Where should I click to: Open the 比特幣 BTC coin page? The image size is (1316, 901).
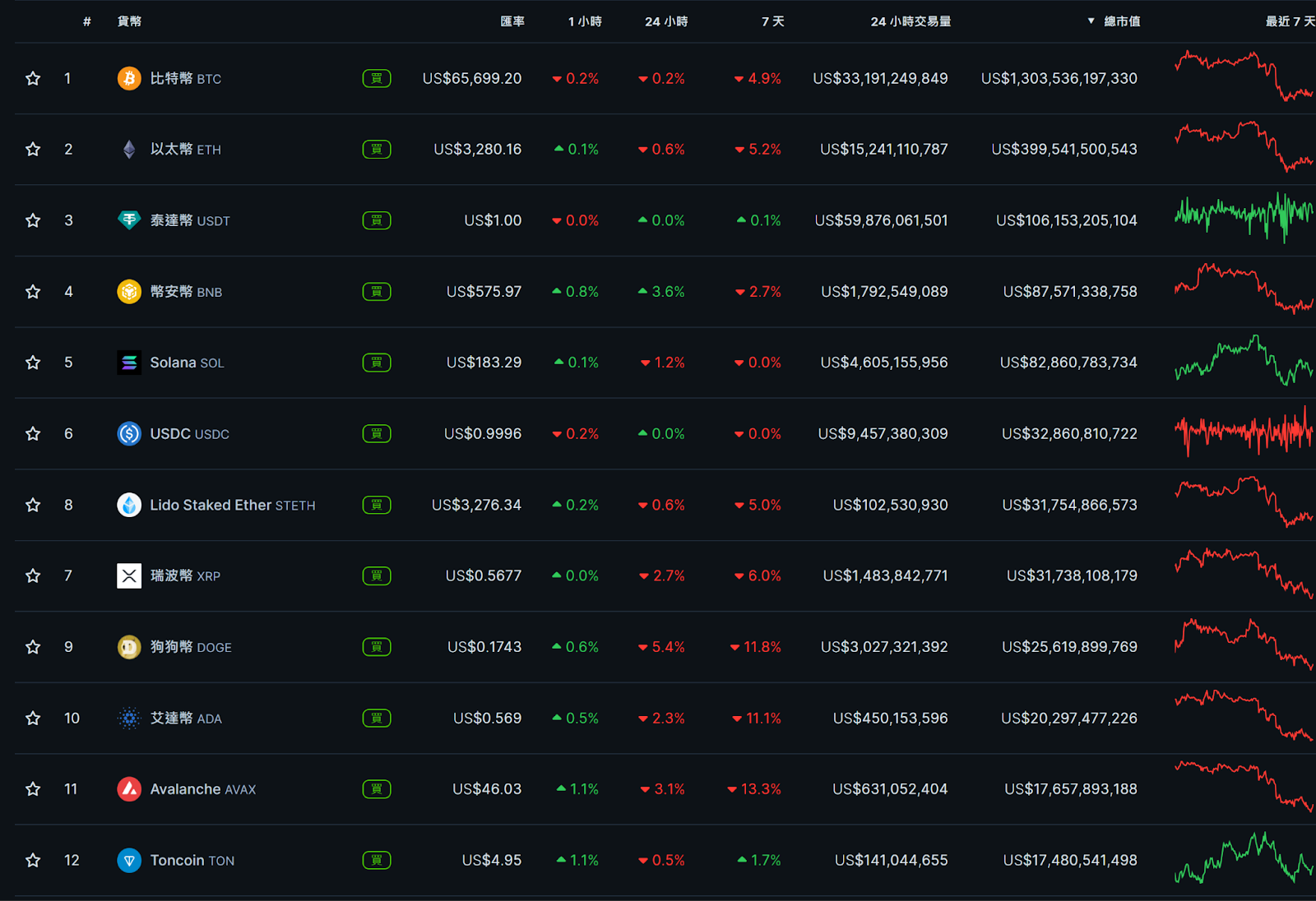[185, 78]
